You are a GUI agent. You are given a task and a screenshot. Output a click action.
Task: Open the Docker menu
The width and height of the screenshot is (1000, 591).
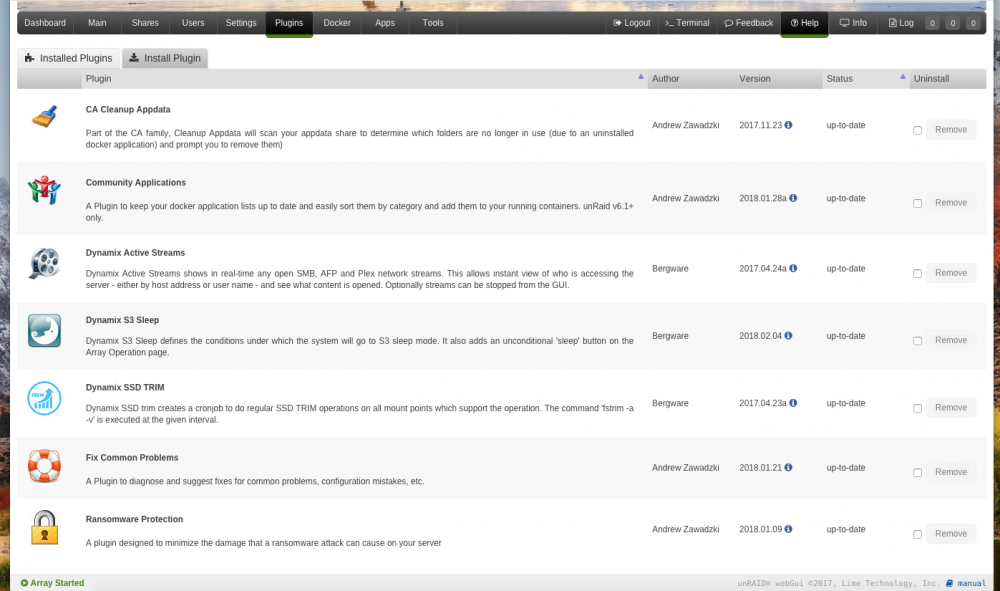coord(337,23)
